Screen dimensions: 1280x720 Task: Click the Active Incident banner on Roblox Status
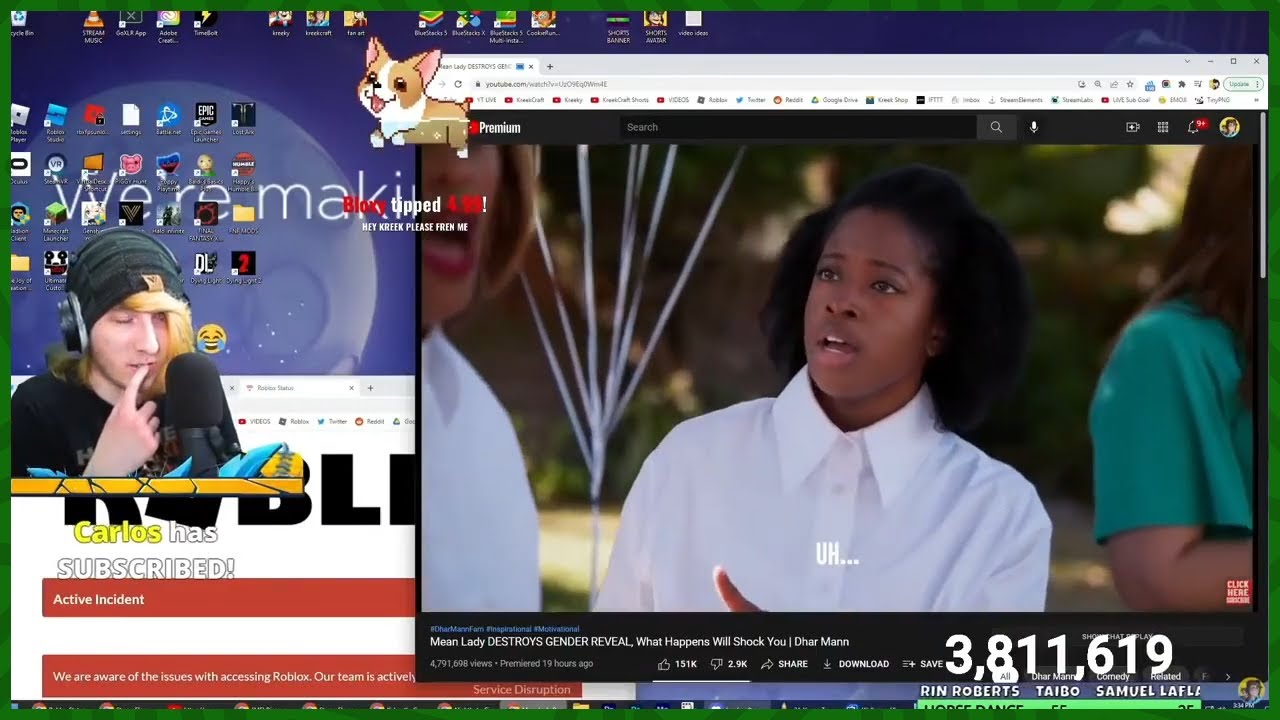pyautogui.click(x=228, y=599)
